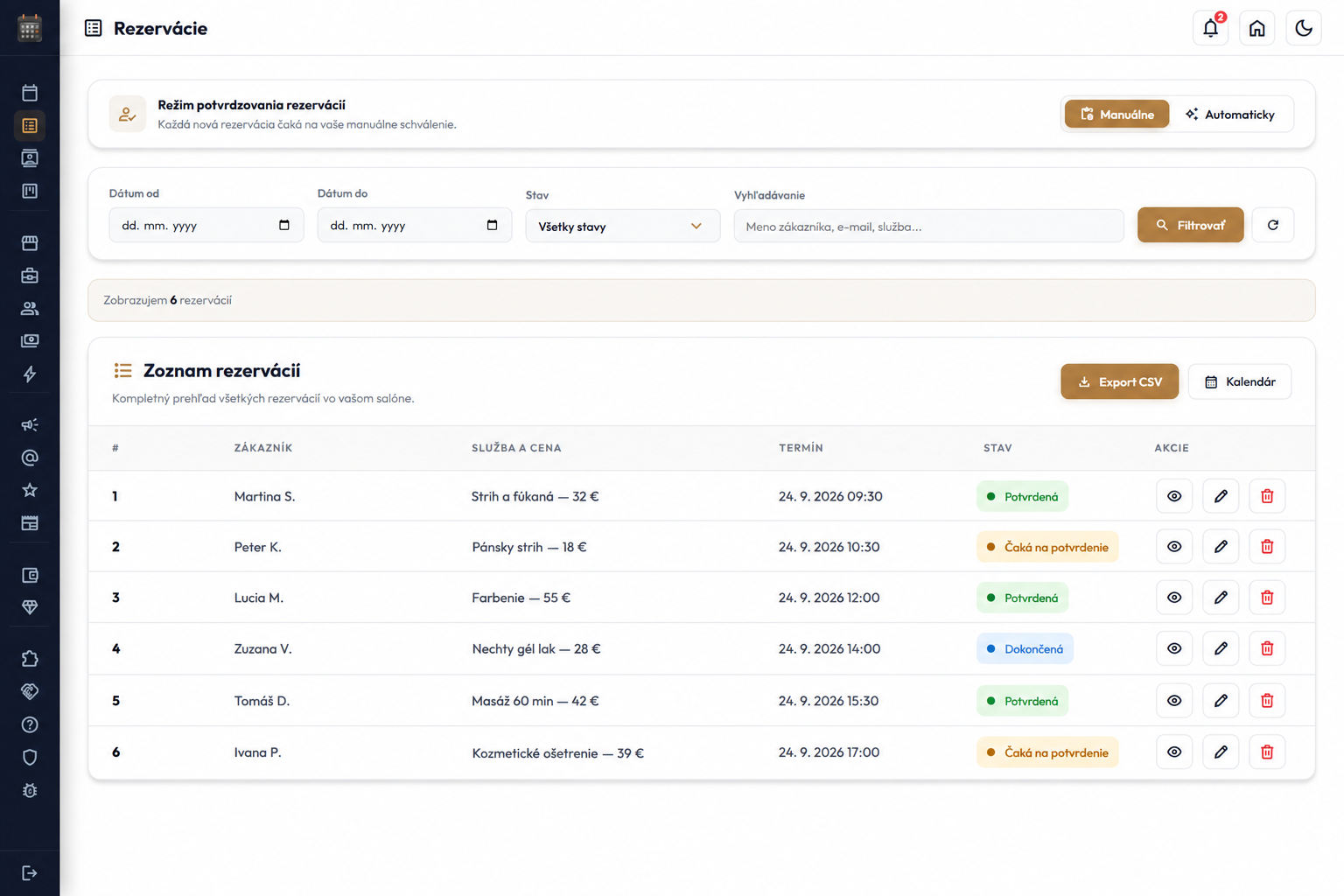Open the diamond premium sidebar icon
Viewport: 1344px width, 896px height.
pos(30,607)
